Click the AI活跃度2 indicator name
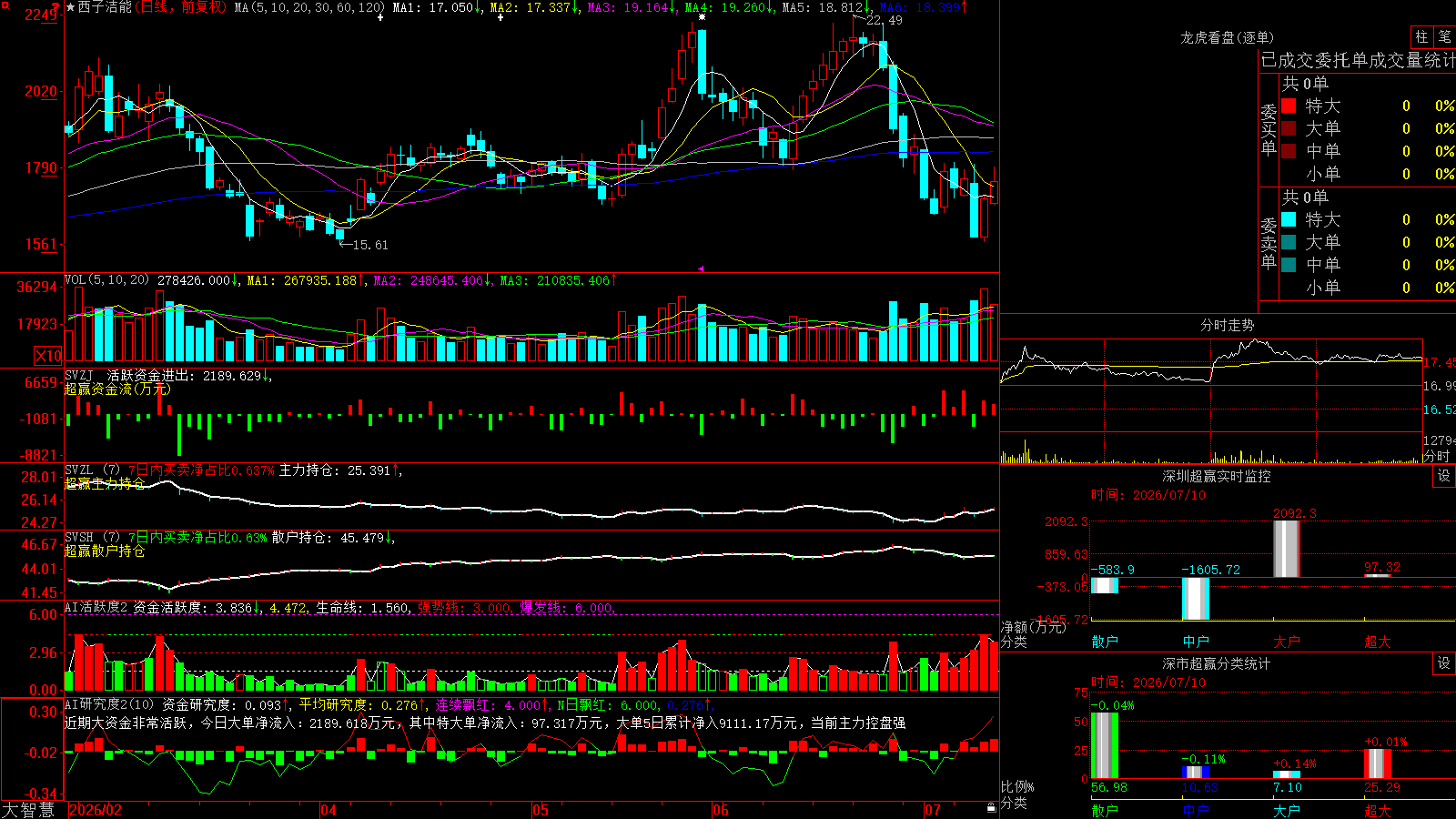This screenshot has width=1456, height=819. pos(96,607)
